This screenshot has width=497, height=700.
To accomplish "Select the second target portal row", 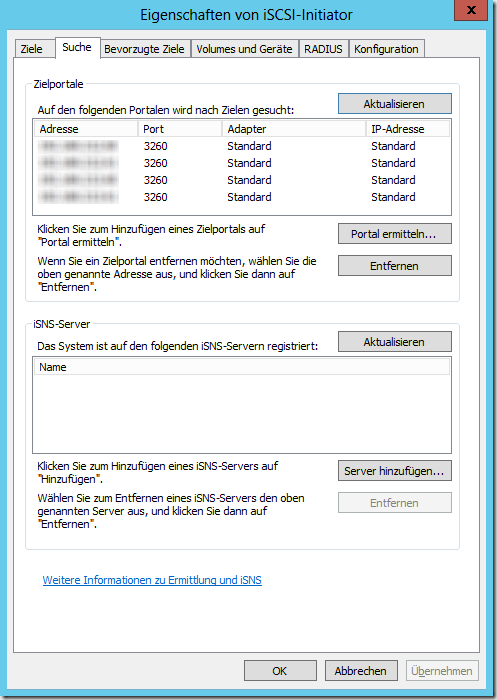I will tap(242, 163).
